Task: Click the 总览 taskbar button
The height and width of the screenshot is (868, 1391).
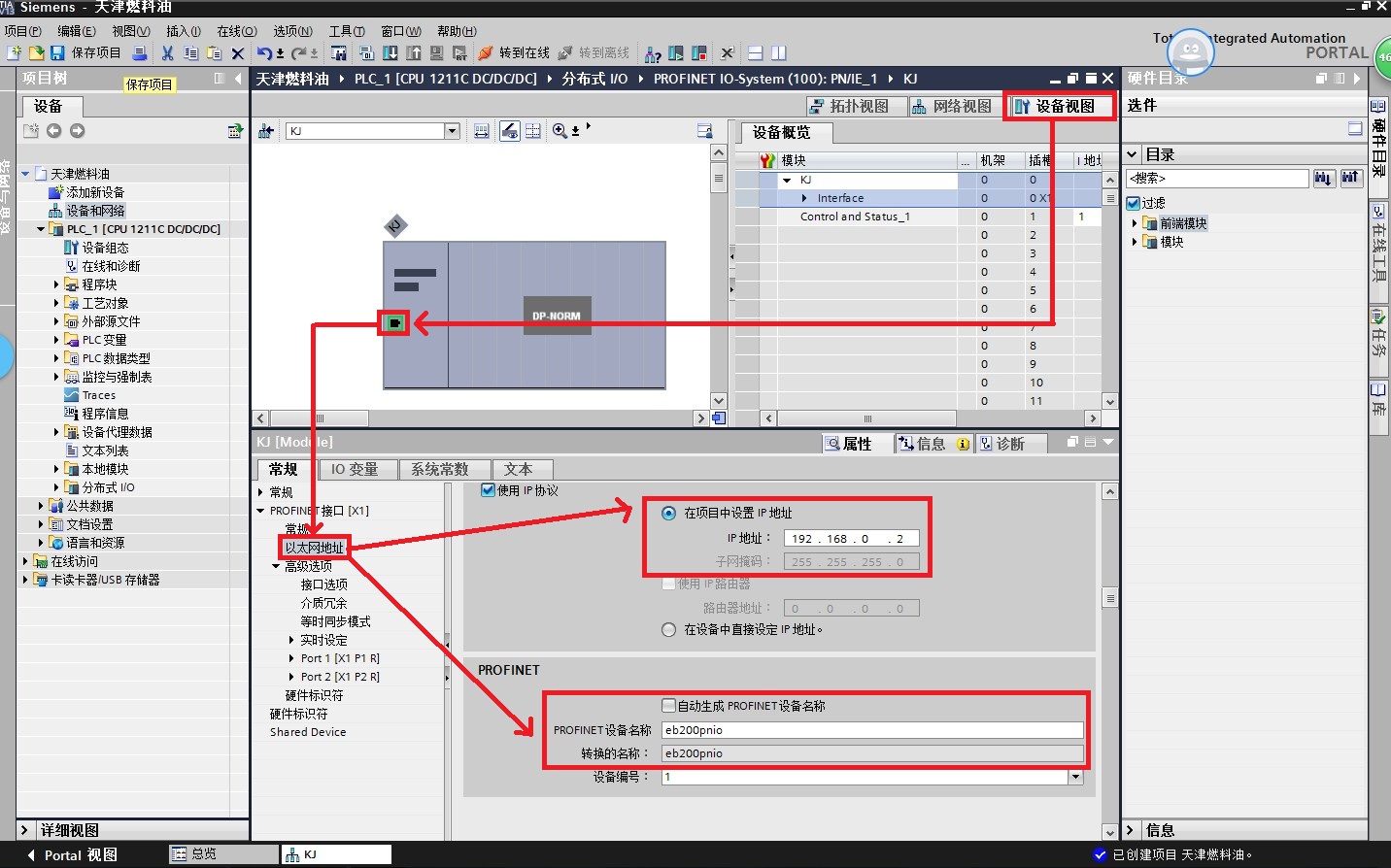Action: pos(223,854)
